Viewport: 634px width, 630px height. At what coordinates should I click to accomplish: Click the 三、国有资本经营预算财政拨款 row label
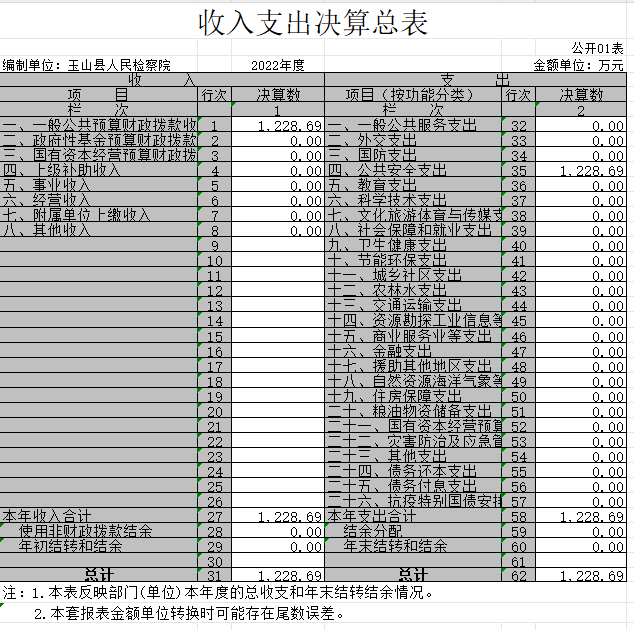coord(99,155)
